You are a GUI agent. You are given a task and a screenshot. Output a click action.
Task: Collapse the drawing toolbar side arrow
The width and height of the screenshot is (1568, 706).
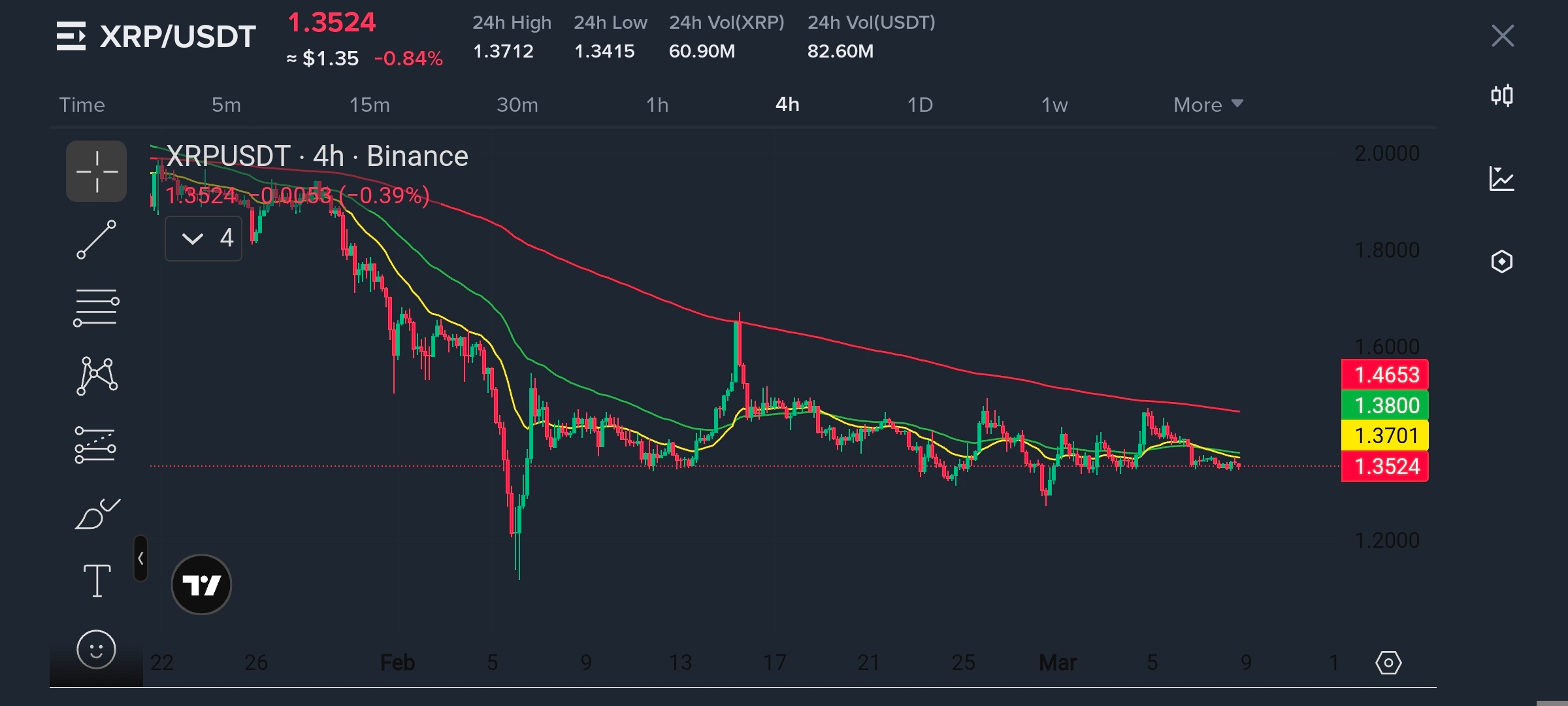click(140, 558)
